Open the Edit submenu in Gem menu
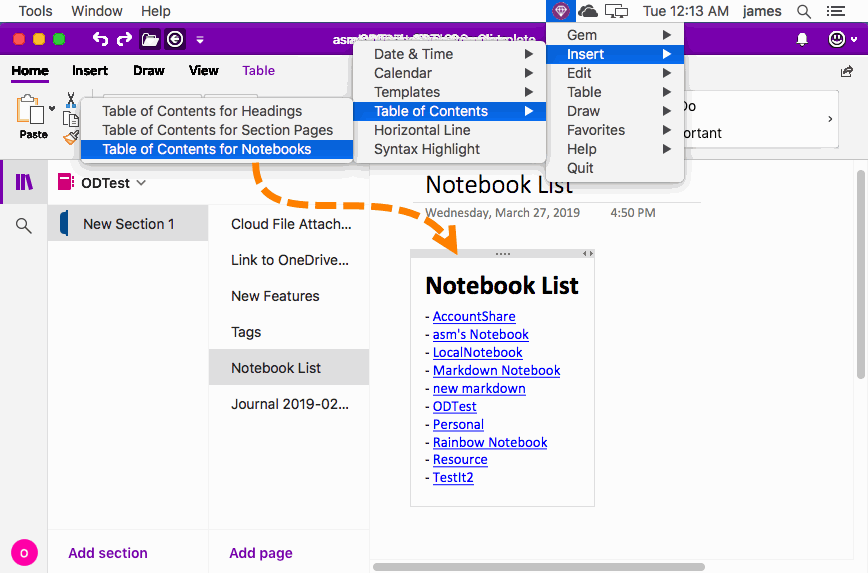This screenshot has height=573, width=868. tap(615, 73)
